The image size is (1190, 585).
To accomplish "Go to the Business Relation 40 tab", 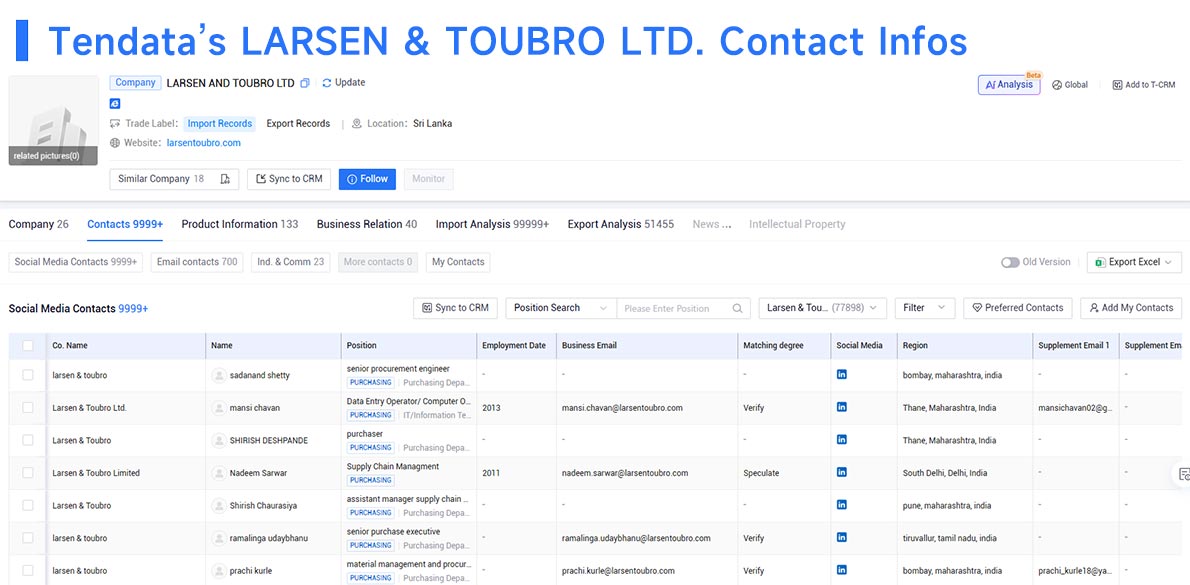I will click(x=367, y=224).
